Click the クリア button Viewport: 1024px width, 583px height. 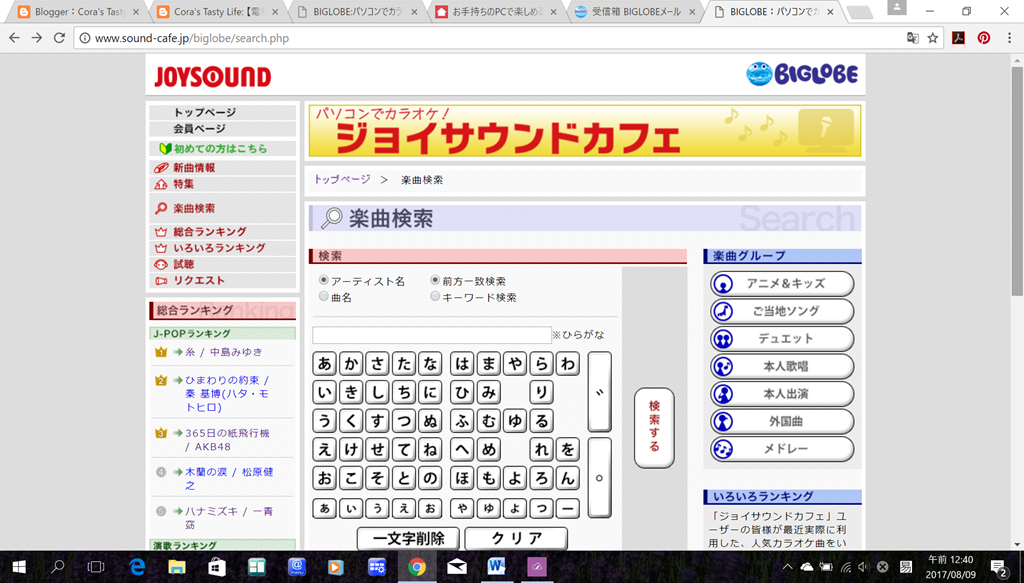(516, 539)
